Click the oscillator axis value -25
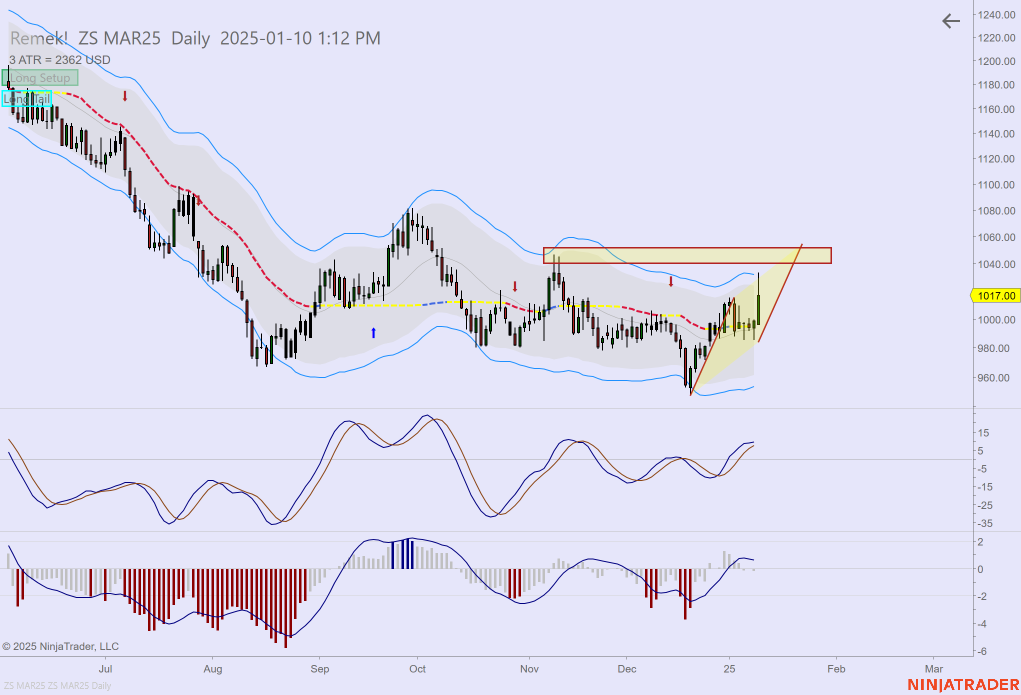1021x695 pixels. 984,505
